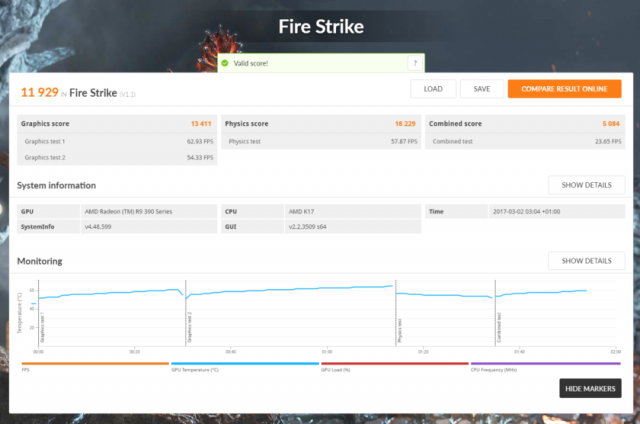The width and height of the screenshot is (640, 424).
Task: Click the Graphics score value 13 411
Action: point(202,124)
